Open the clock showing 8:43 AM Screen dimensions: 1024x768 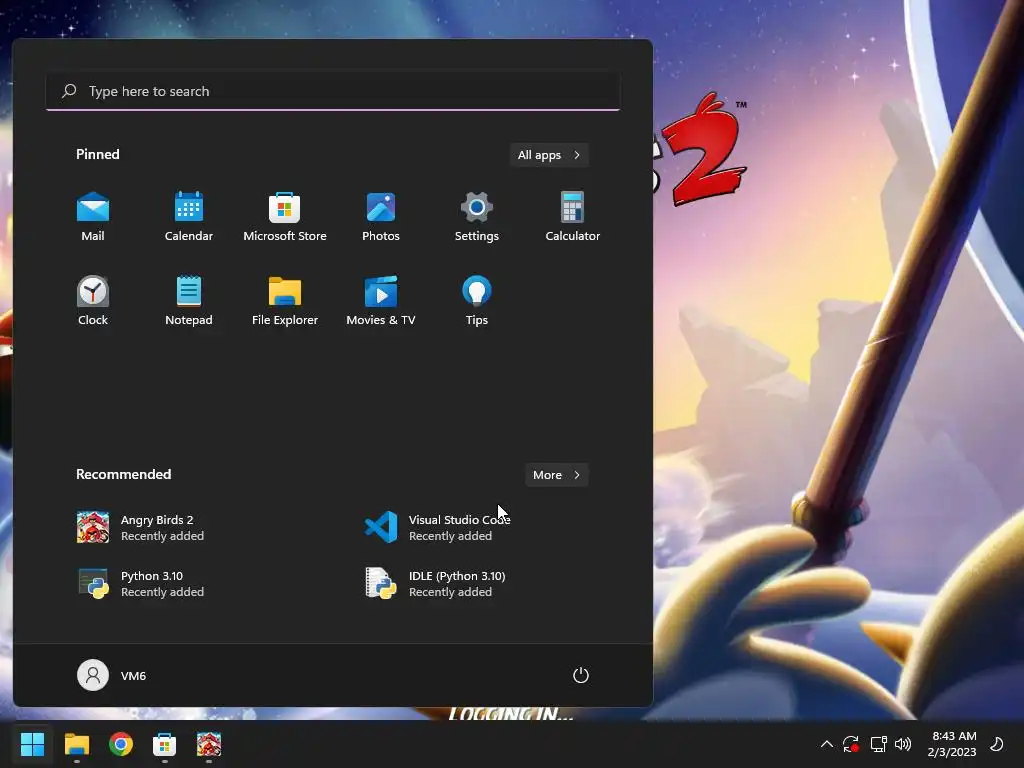[x=953, y=744]
